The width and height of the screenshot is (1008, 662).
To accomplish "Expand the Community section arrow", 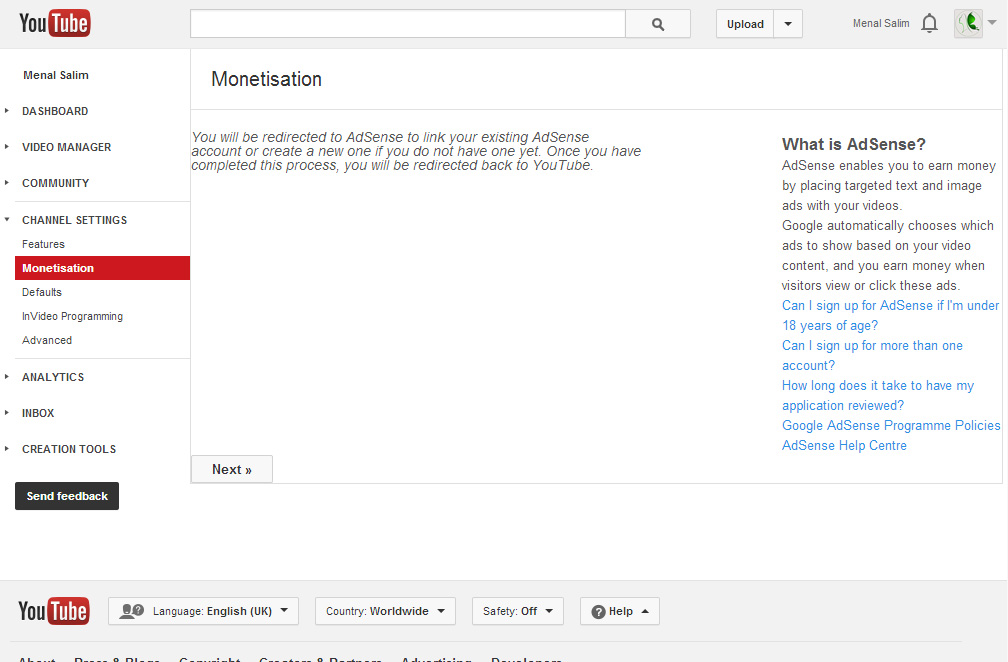I will click(x=7, y=183).
